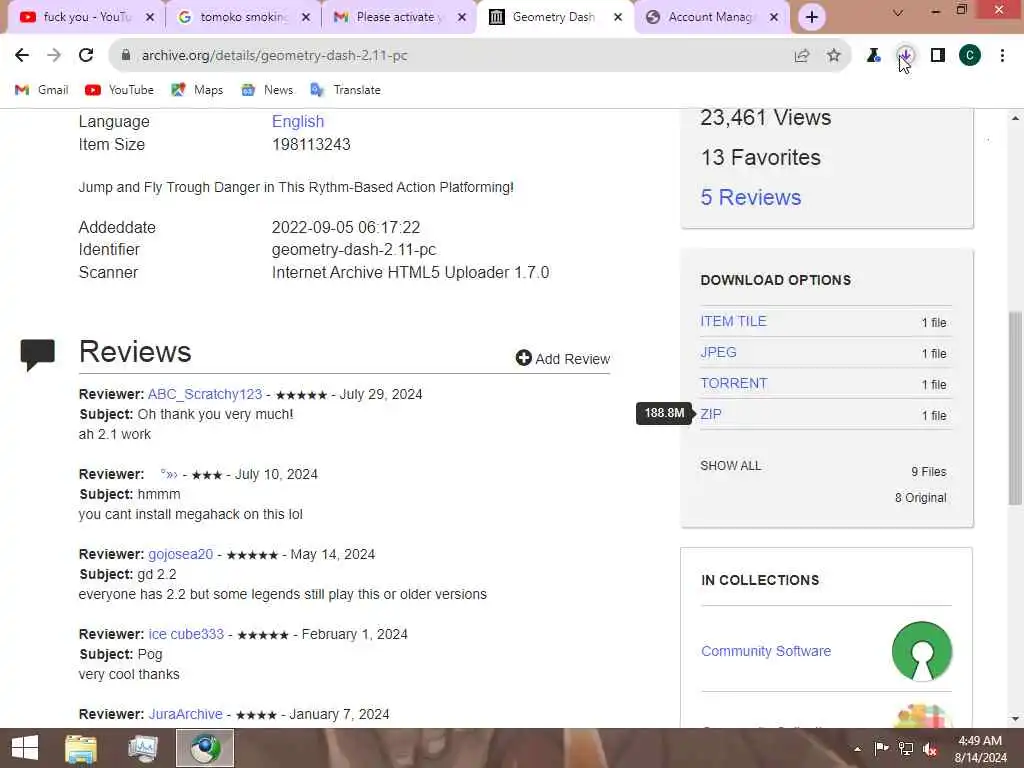The width and height of the screenshot is (1024, 768).
Task: Close the Please activate Gmail tab
Action: (462, 17)
